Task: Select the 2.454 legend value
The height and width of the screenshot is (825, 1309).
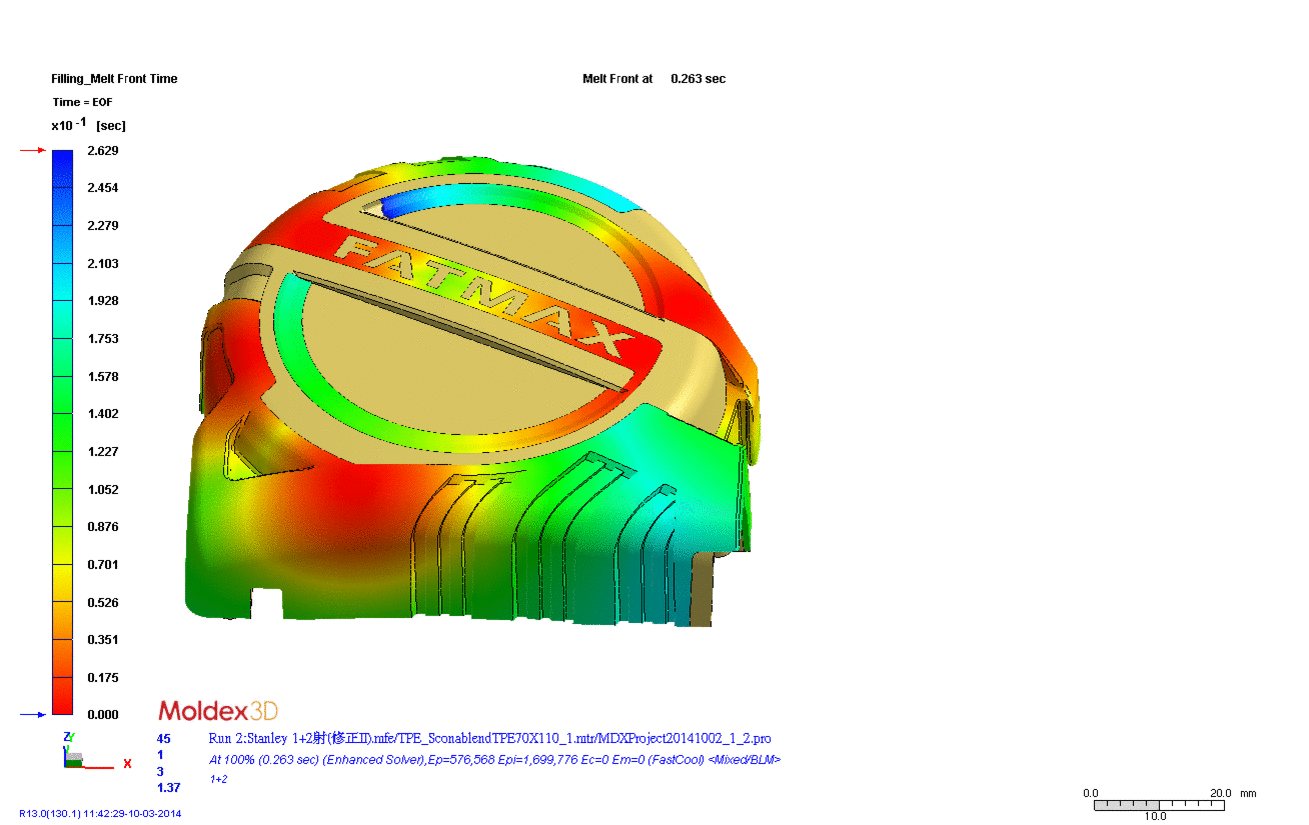Action: click(103, 188)
